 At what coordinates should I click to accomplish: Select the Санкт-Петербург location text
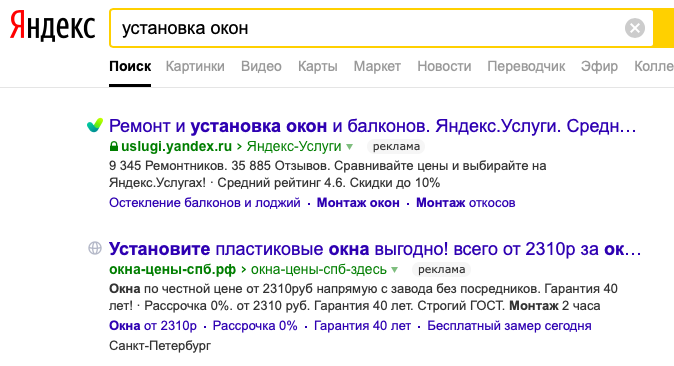click(160, 345)
